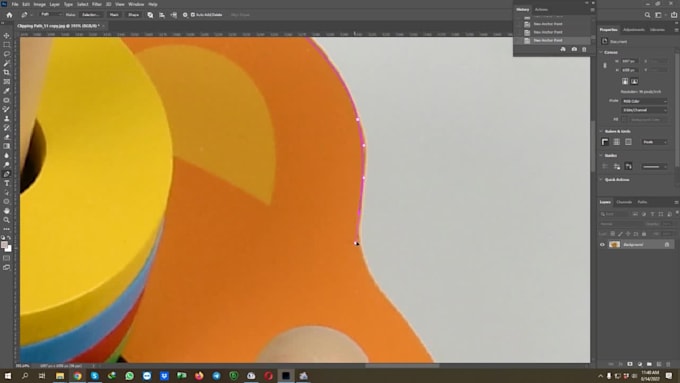Select the Hand tool

7,211
